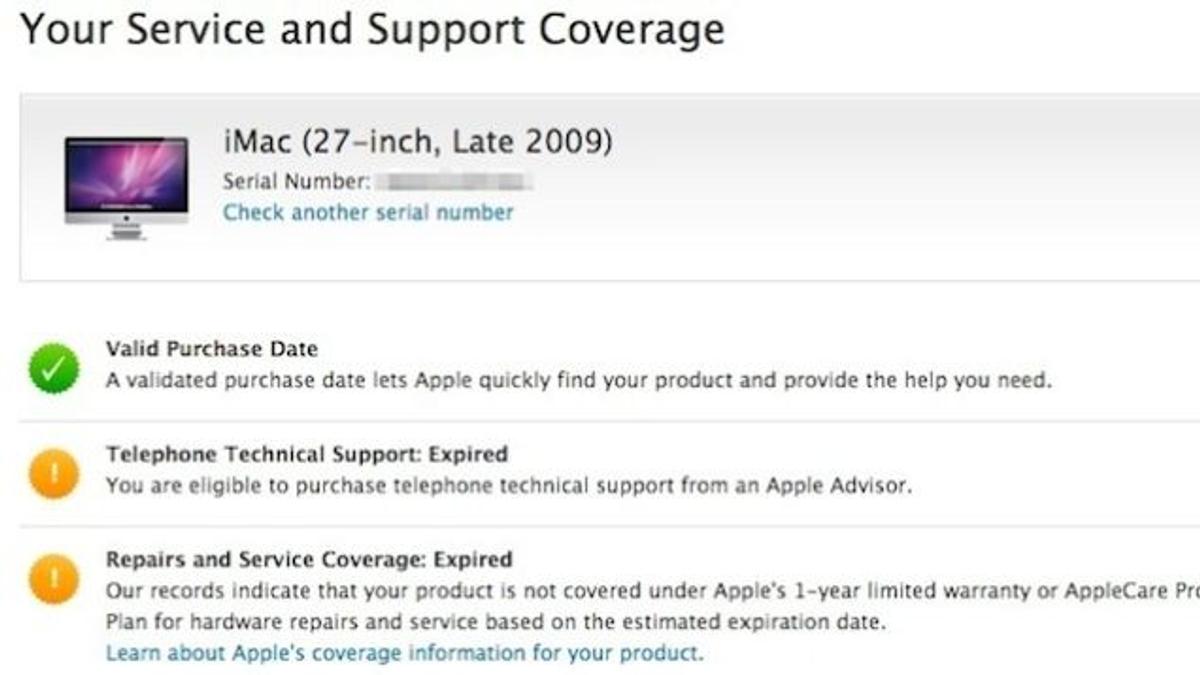The width and height of the screenshot is (1200, 675).
Task: Click the sentence about purchasing telephone technical support
Action: click(508, 487)
